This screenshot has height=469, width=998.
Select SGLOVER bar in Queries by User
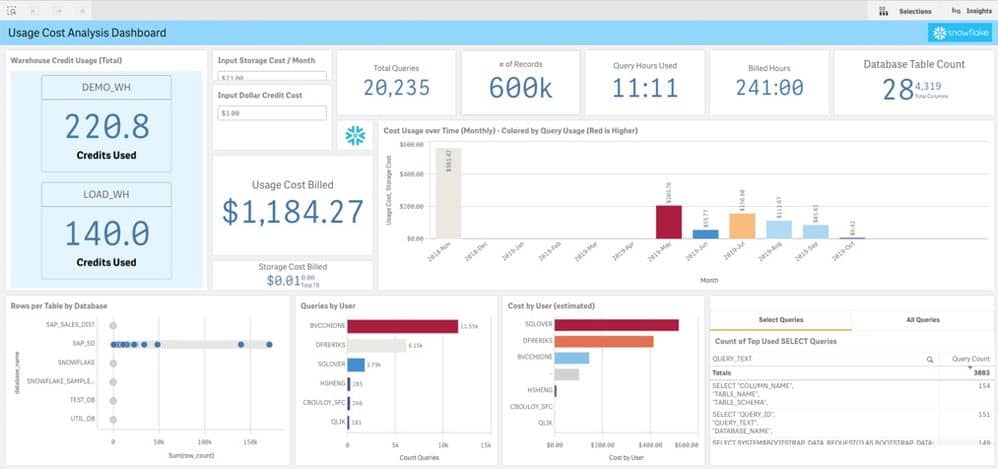tap(356, 365)
